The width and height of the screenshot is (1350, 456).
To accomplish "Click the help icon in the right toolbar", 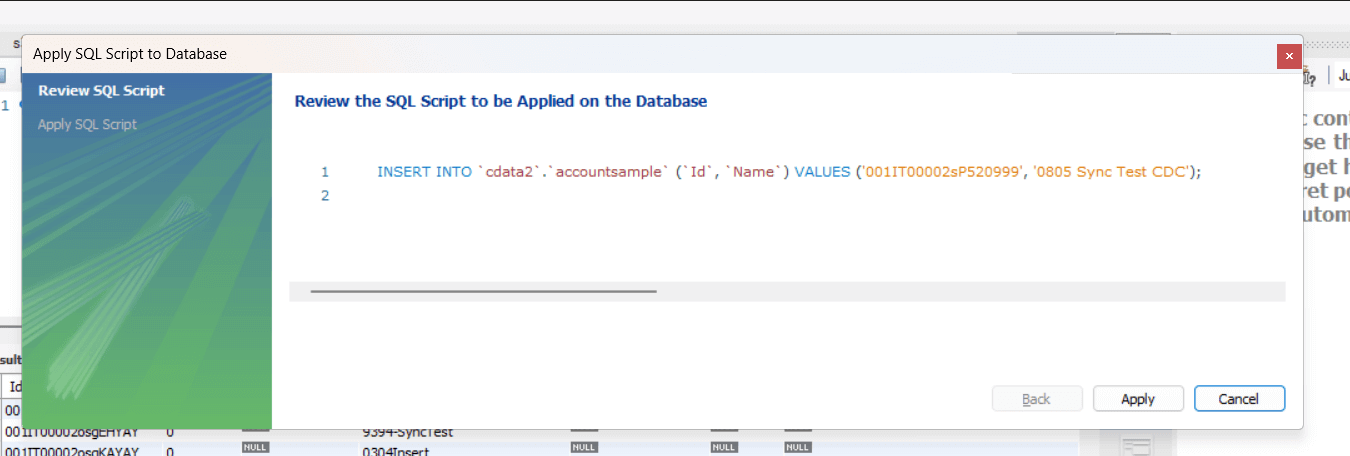I will 1310,77.
